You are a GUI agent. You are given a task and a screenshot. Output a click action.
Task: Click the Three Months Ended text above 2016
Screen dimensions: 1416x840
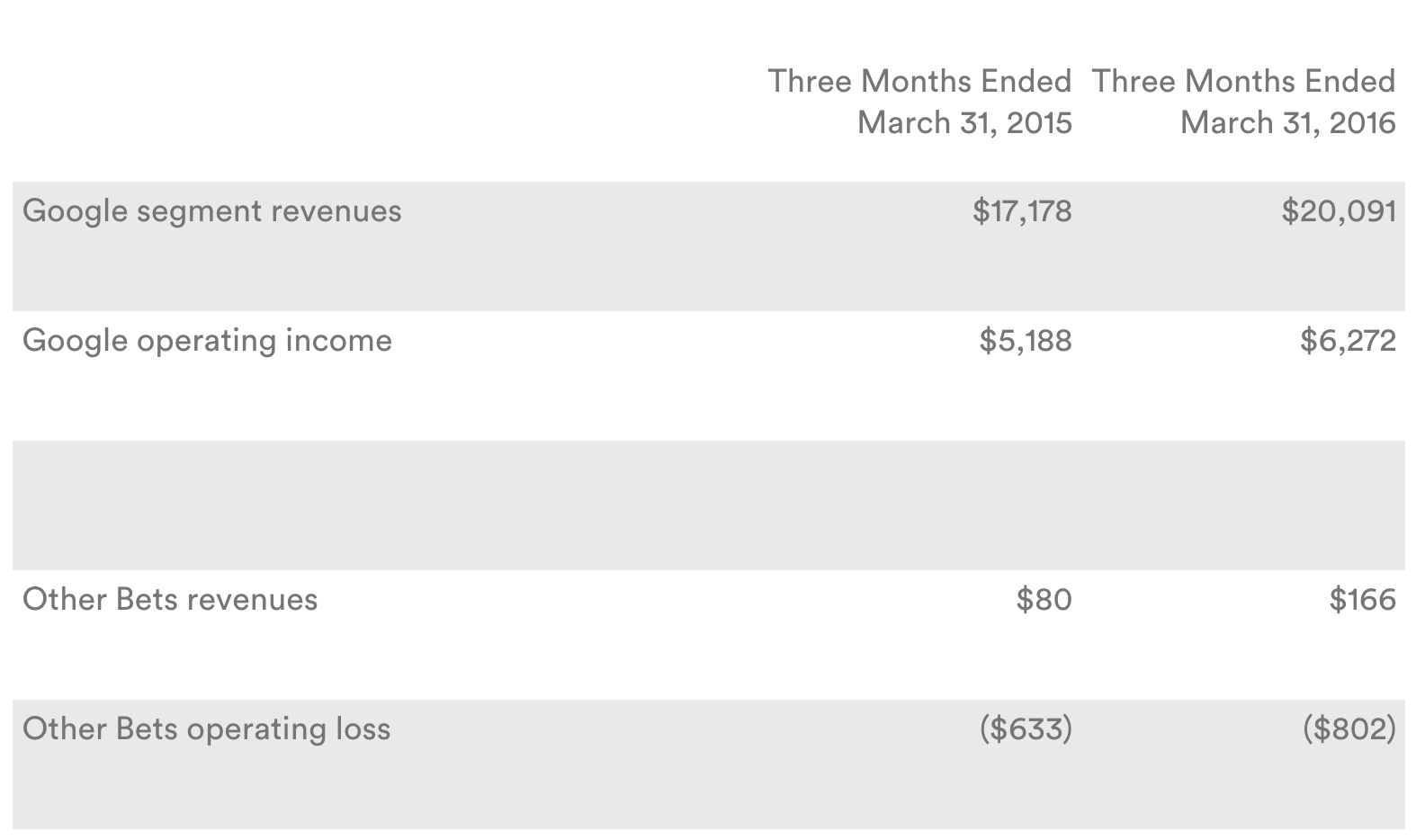(x=1243, y=82)
